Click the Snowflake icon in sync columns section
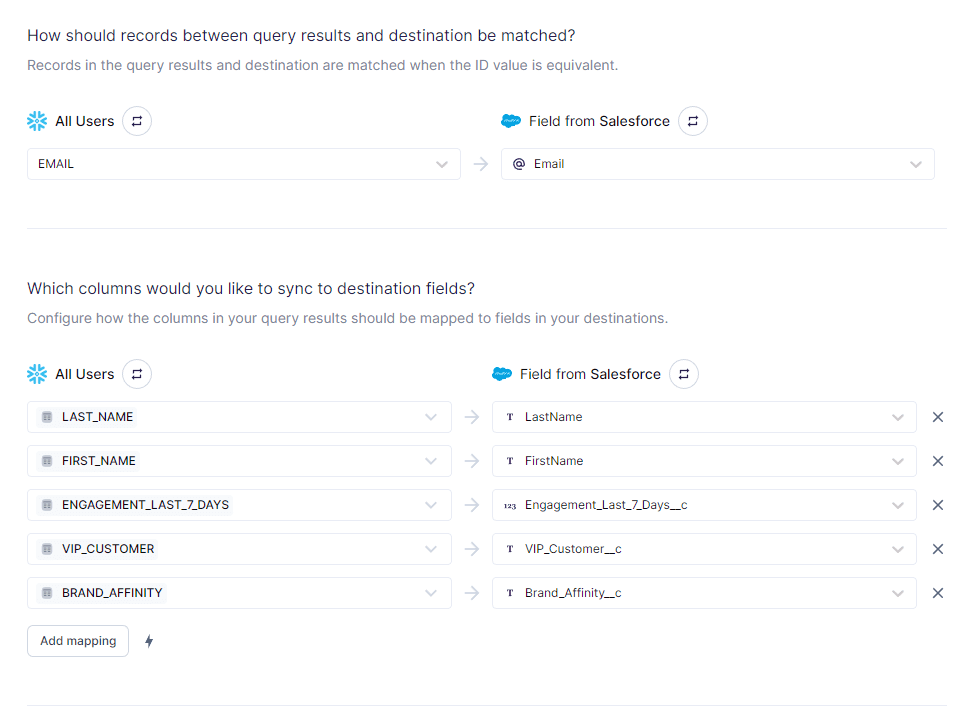Image resolution: width=963 pixels, height=706 pixels. coord(37,373)
